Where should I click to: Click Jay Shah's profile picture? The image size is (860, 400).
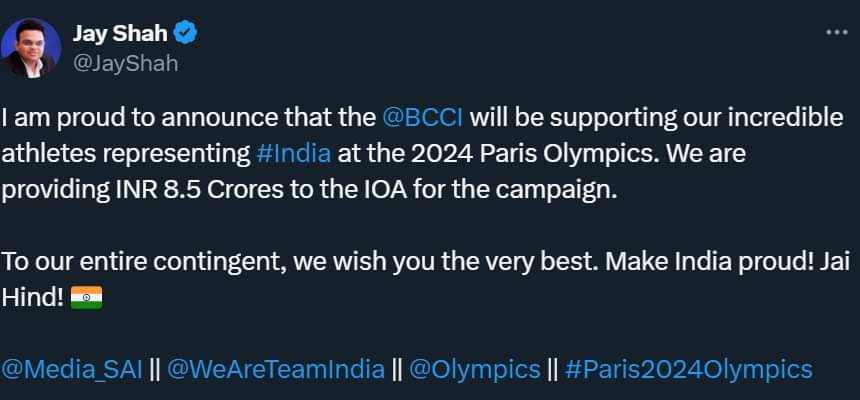pyautogui.click(x=30, y=48)
